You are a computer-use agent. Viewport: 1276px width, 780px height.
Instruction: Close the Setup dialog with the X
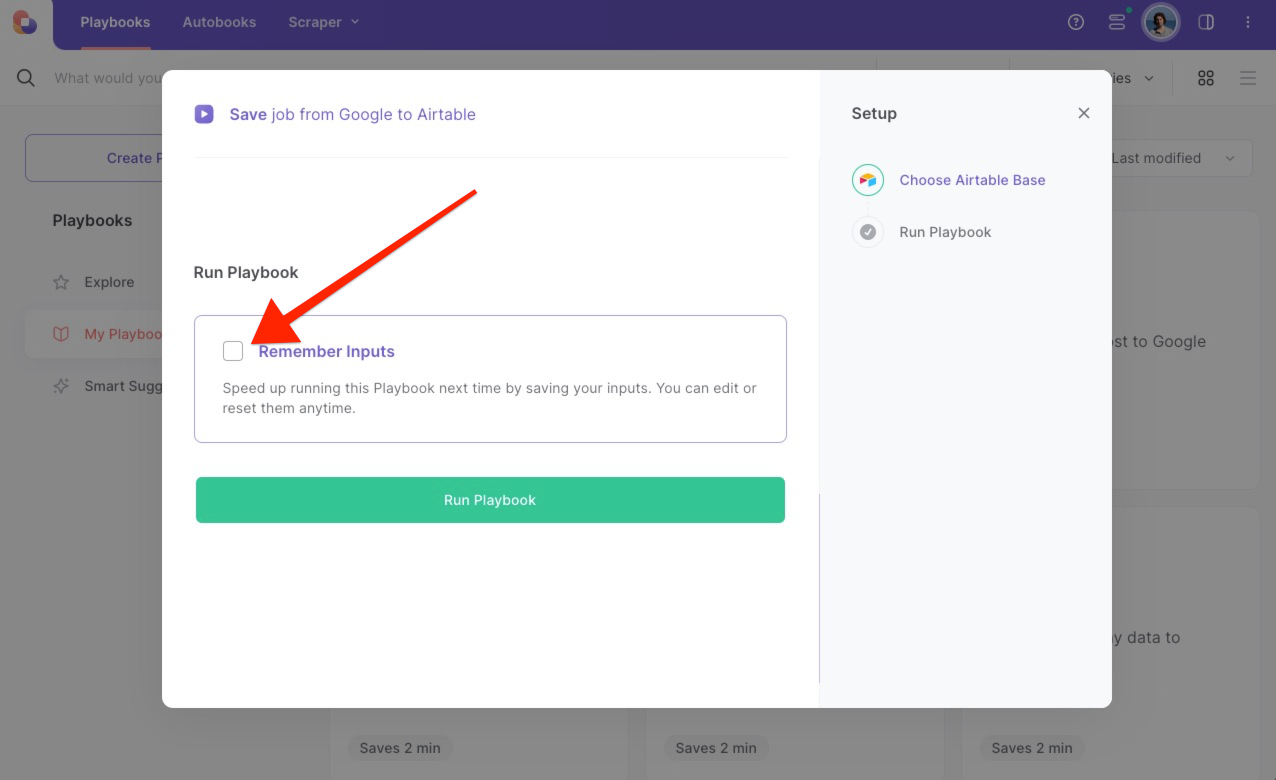(1084, 113)
